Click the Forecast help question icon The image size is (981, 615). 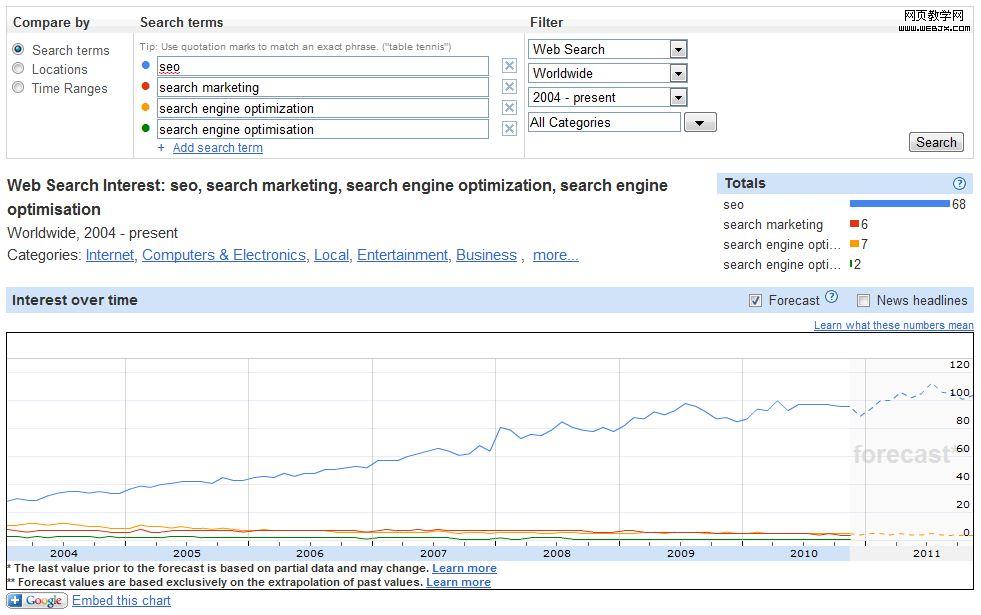click(831, 297)
